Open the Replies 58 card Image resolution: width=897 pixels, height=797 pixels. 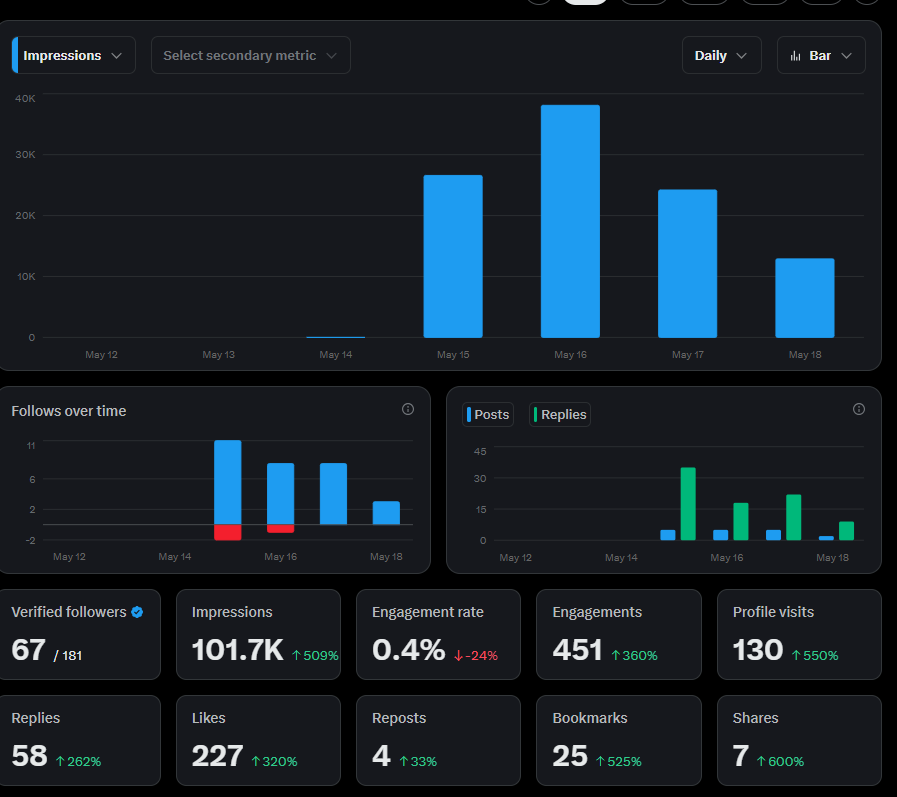[x=80, y=740]
